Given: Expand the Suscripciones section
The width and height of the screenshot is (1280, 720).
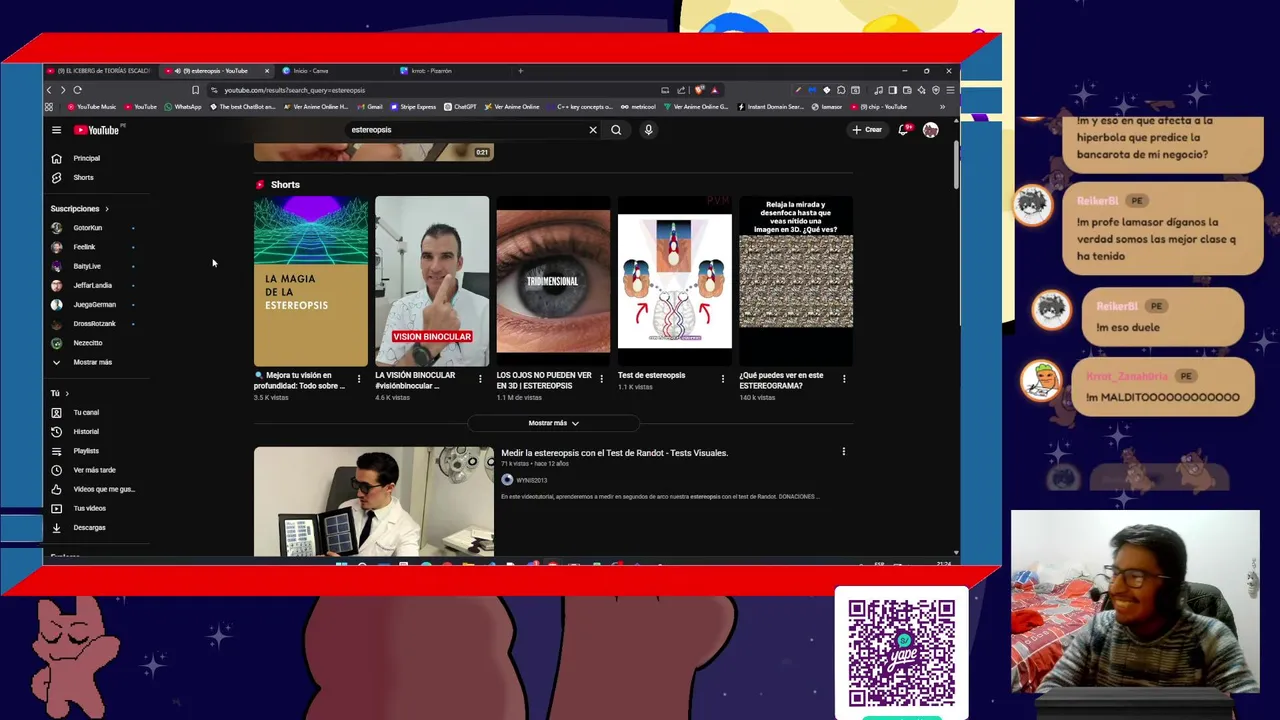Looking at the screenshot, I should click(80, 209).
